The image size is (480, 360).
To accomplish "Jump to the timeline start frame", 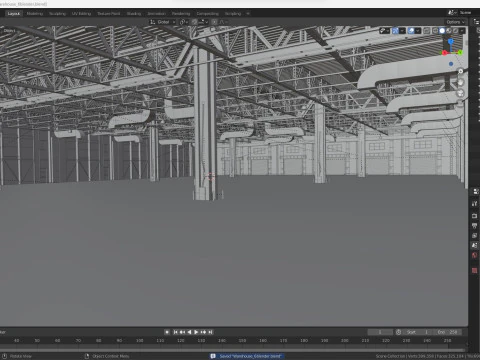I will 175,332.
